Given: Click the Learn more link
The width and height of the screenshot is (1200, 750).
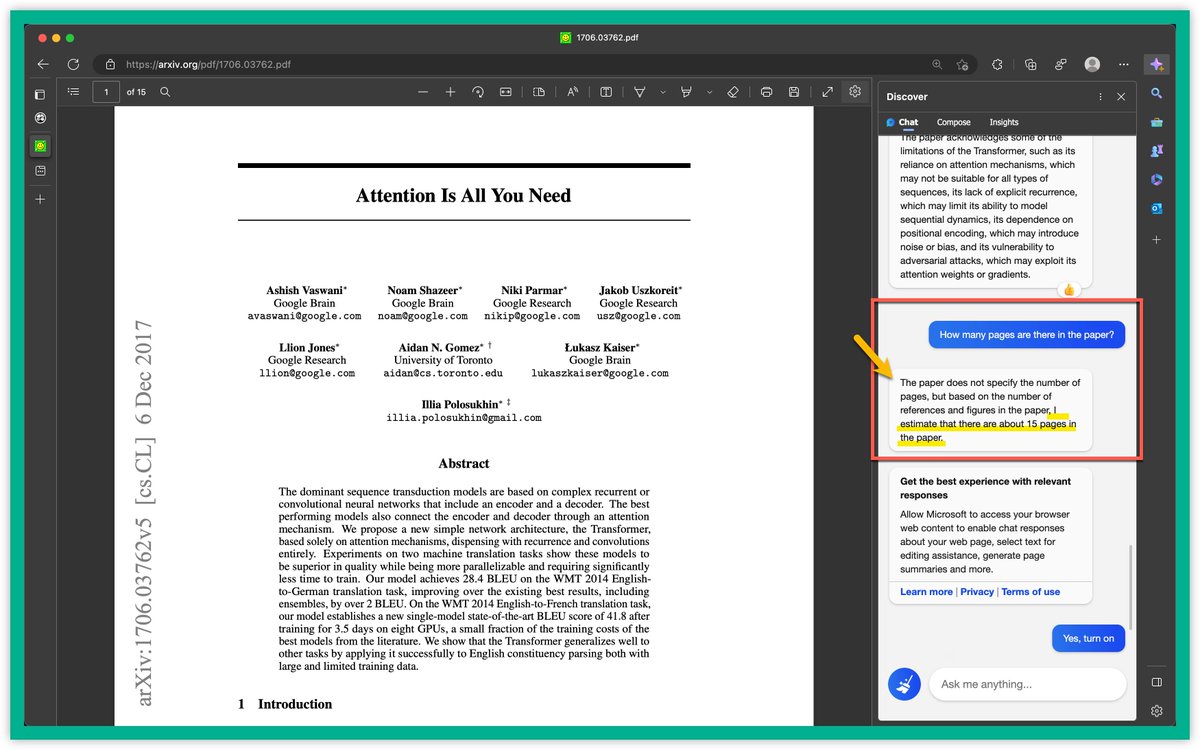Looking at the screenshot, I should [926, 592].
